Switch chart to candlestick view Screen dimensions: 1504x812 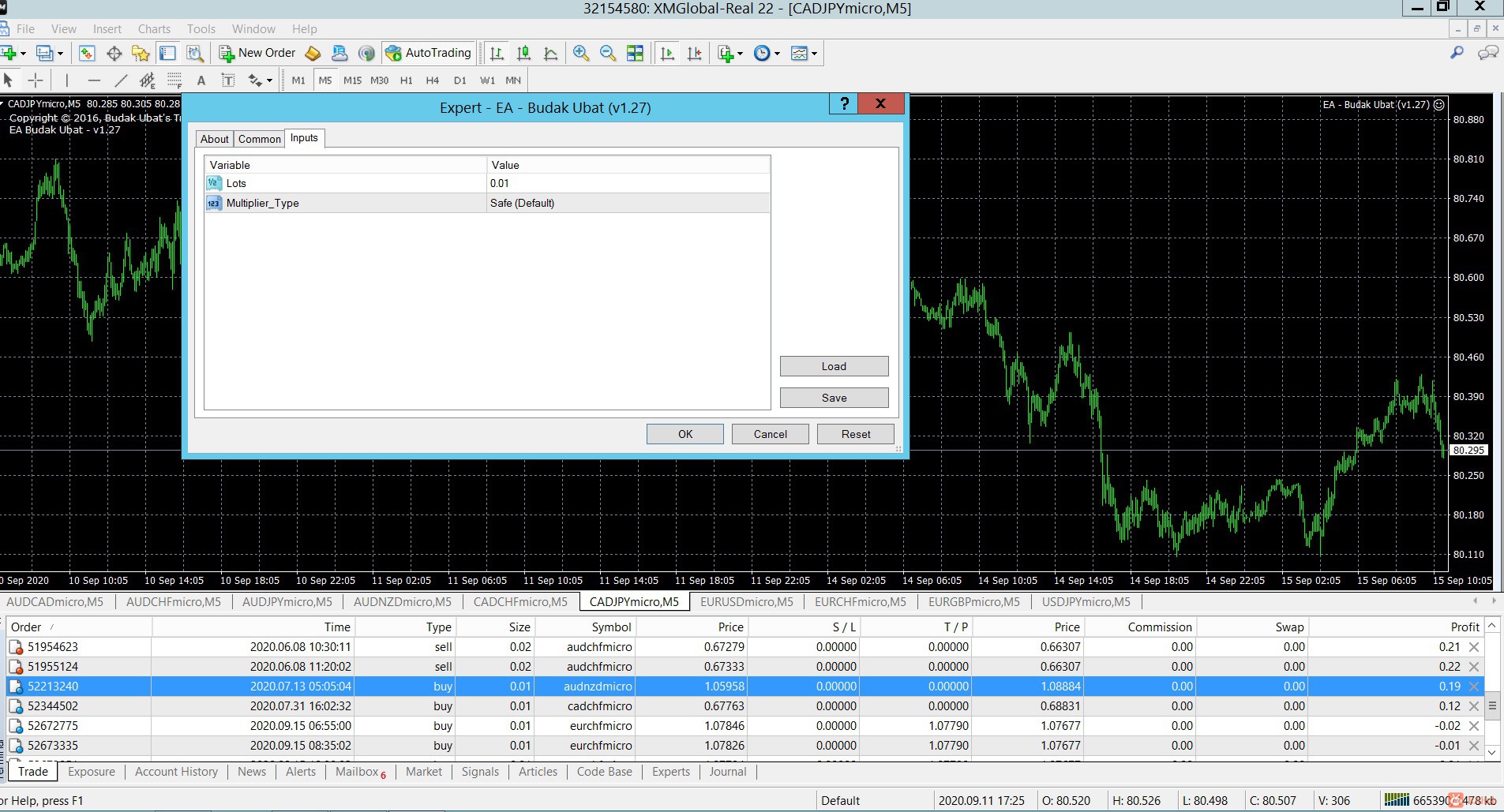(x=523, y=53)
